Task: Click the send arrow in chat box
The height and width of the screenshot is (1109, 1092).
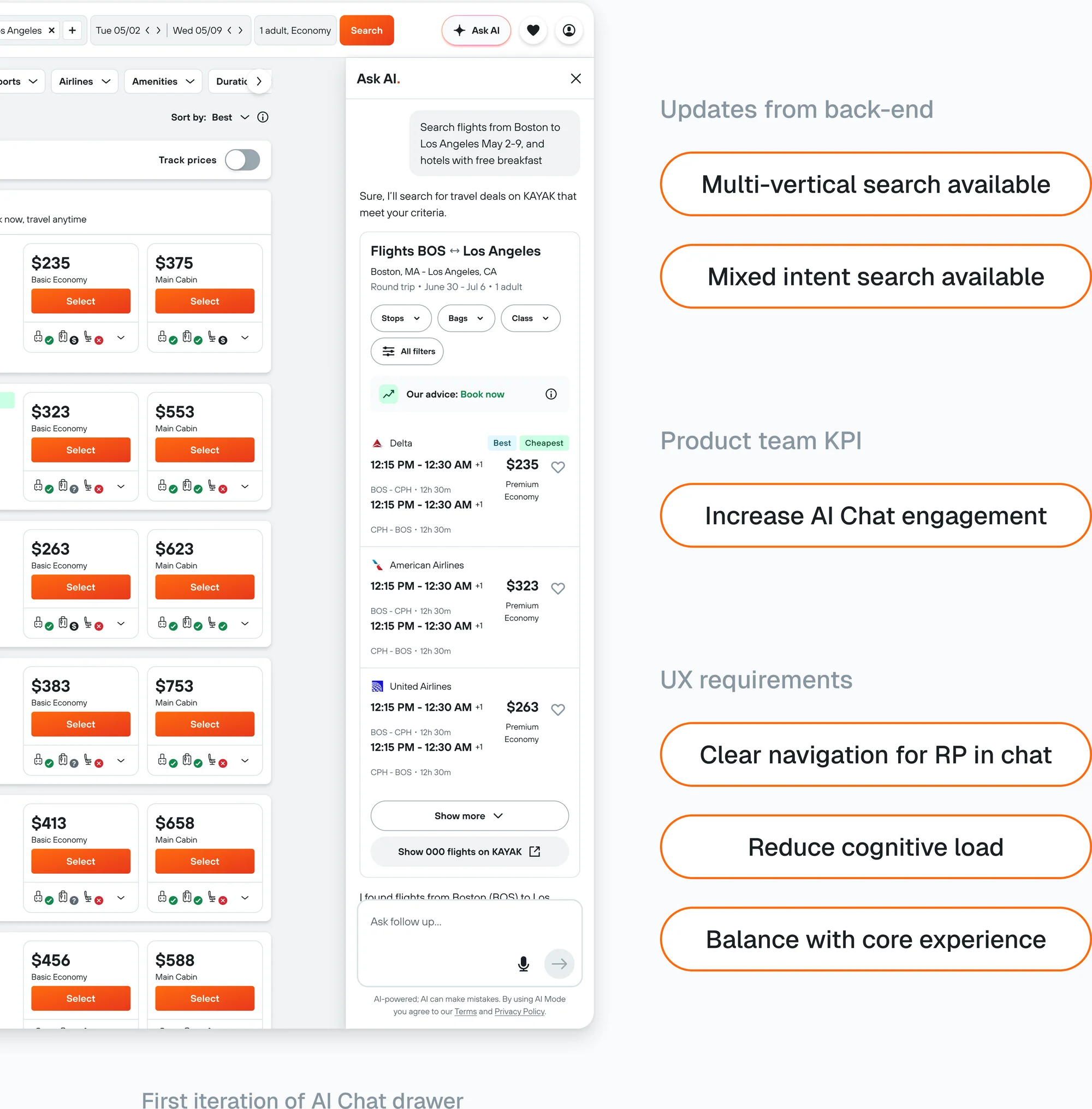Action: pos(559,964)
